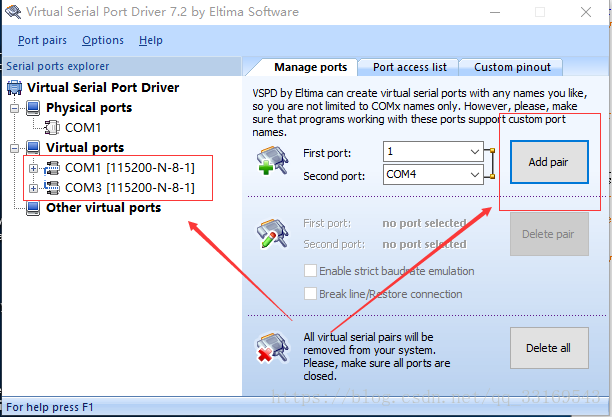Select the Virtual ports tree label
Screen dimensions: 612x417
pos(85,148)
